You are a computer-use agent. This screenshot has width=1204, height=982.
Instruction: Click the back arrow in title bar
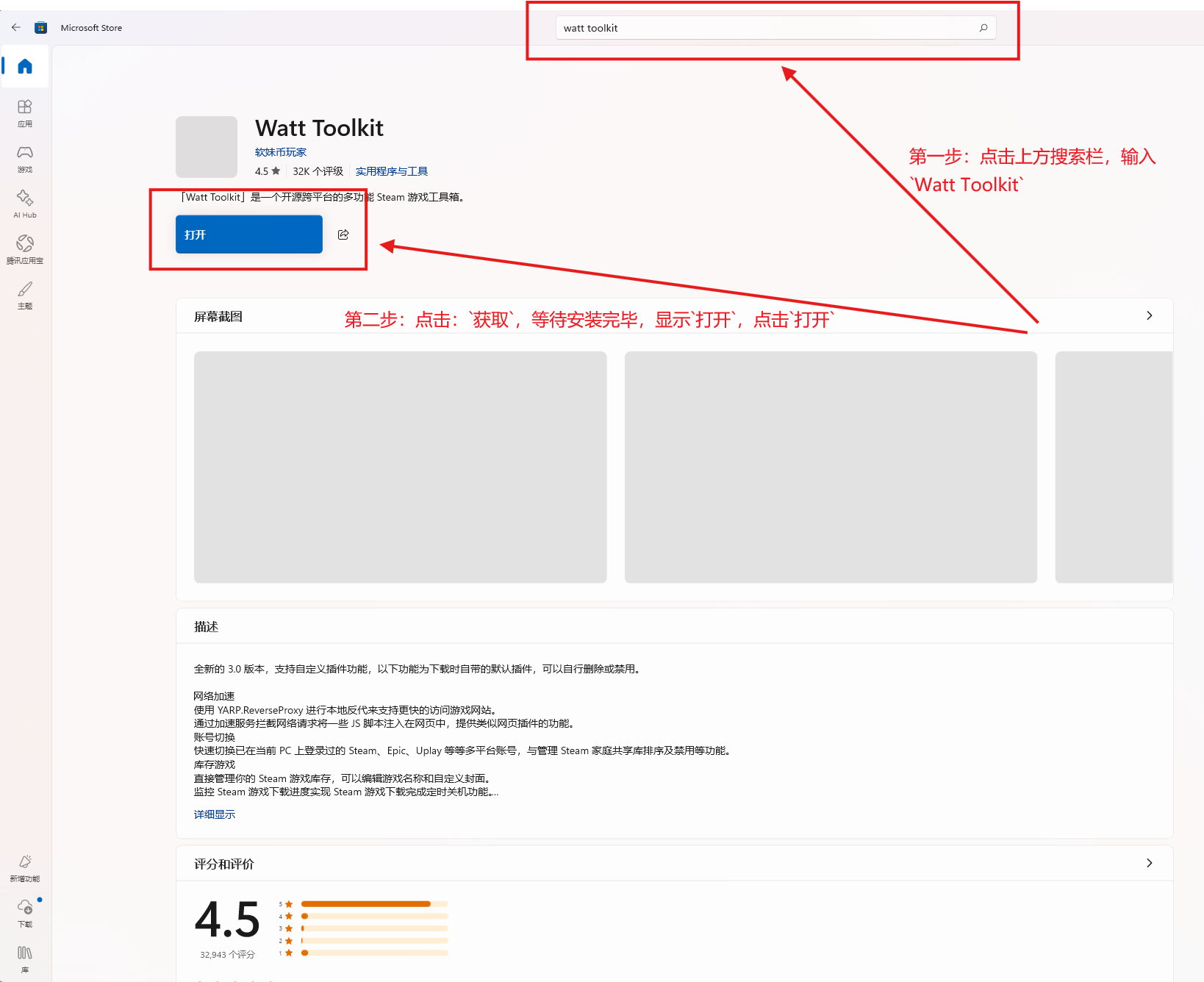(x=16, y=27)
